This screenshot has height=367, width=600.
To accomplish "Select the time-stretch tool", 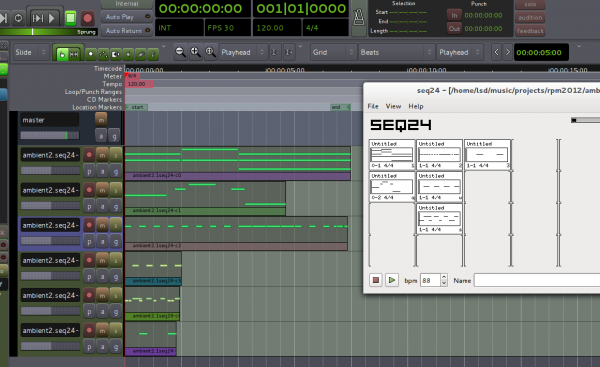I will (116, 54).
